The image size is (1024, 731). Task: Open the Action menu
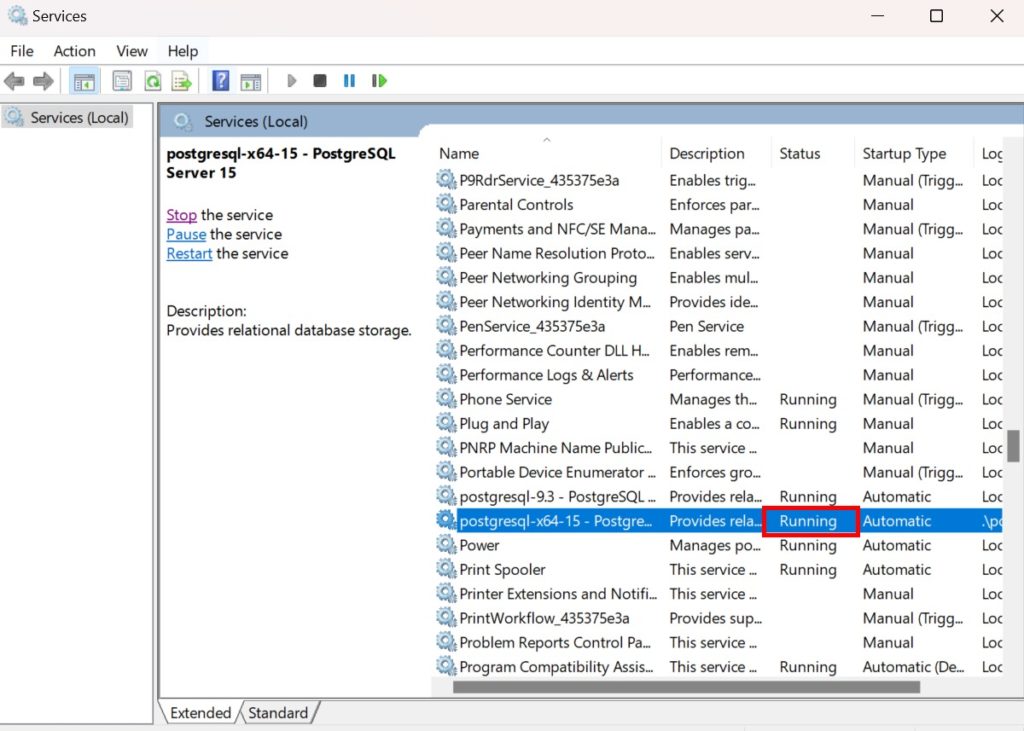click(x=74, y=50)
